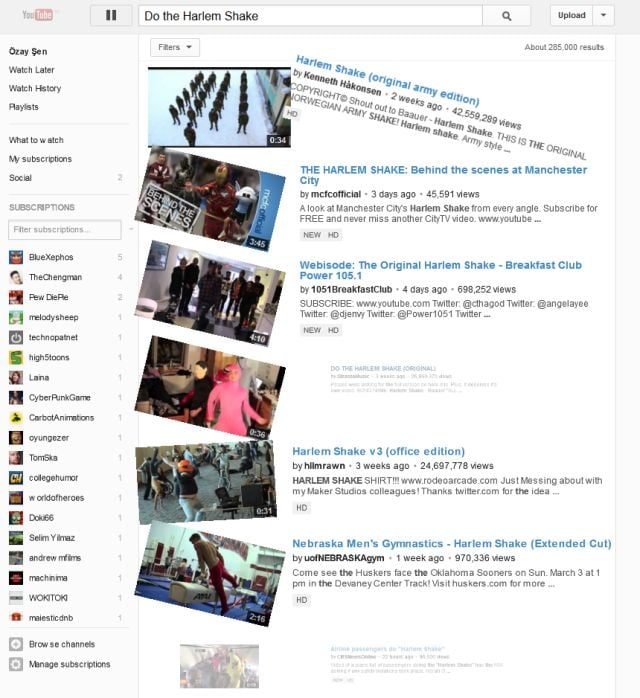This screenshot has width=640, height=698.
Task: Open the Filters dropdown
Action: point(175,47)
